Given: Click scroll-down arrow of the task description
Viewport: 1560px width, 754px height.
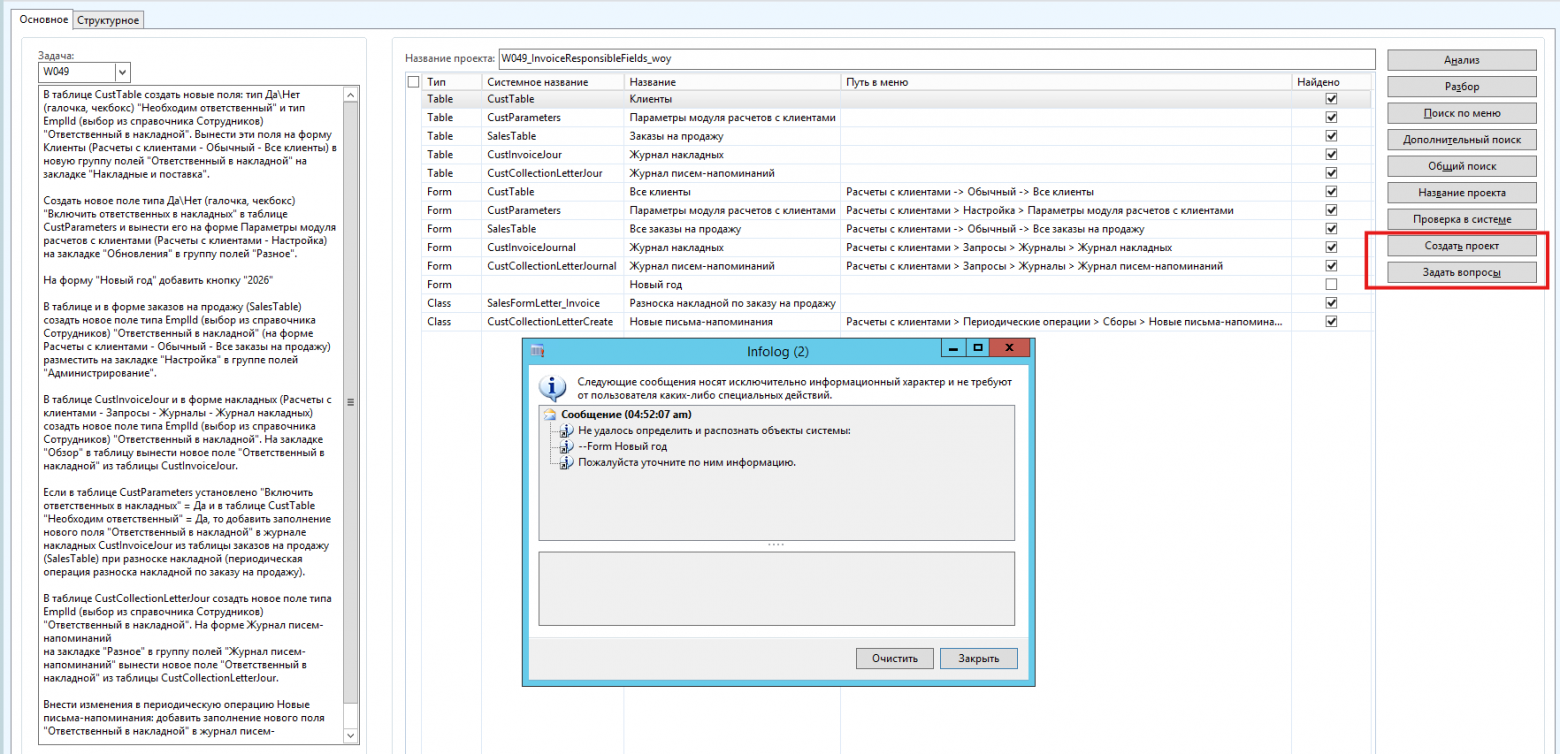Looking at the screenshot, I should click(350, 735).
